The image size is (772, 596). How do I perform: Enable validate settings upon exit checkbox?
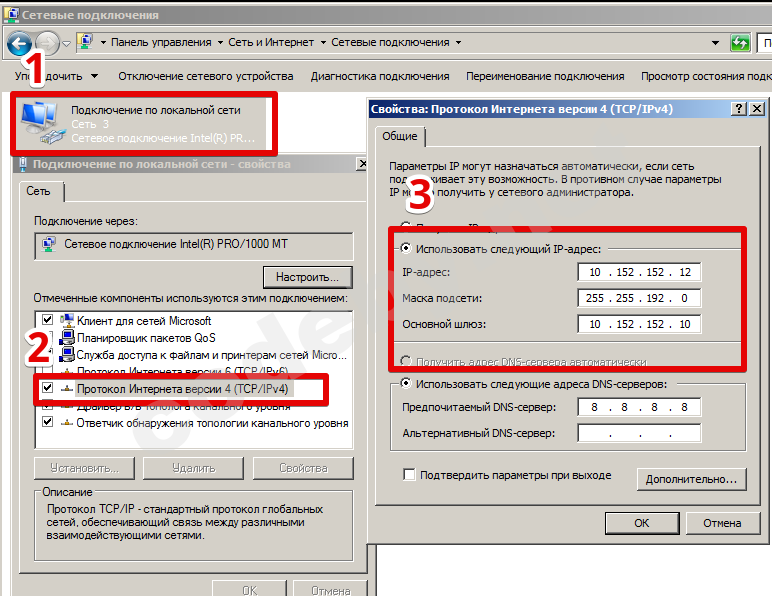click(x=409, y=474)
